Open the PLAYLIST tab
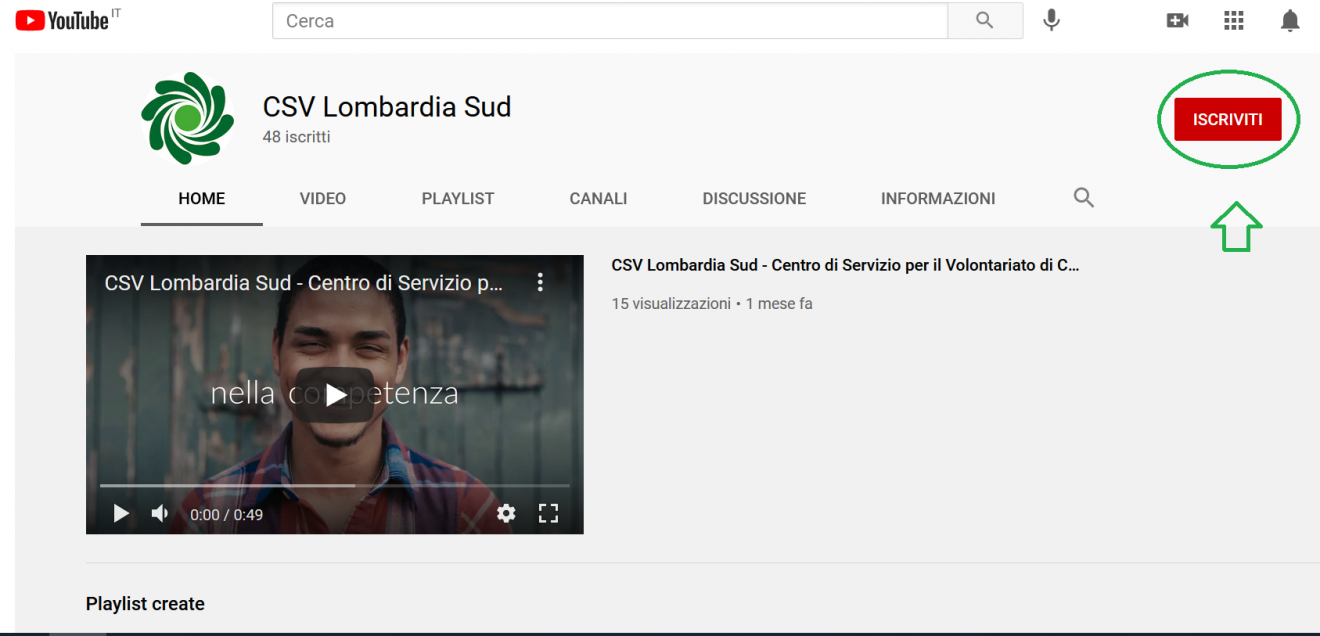 [458, 198]
